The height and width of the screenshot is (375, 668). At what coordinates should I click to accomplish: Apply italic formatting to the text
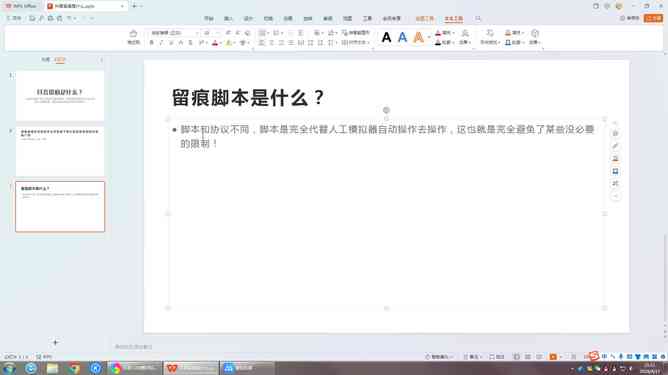[x=161, y=43]
